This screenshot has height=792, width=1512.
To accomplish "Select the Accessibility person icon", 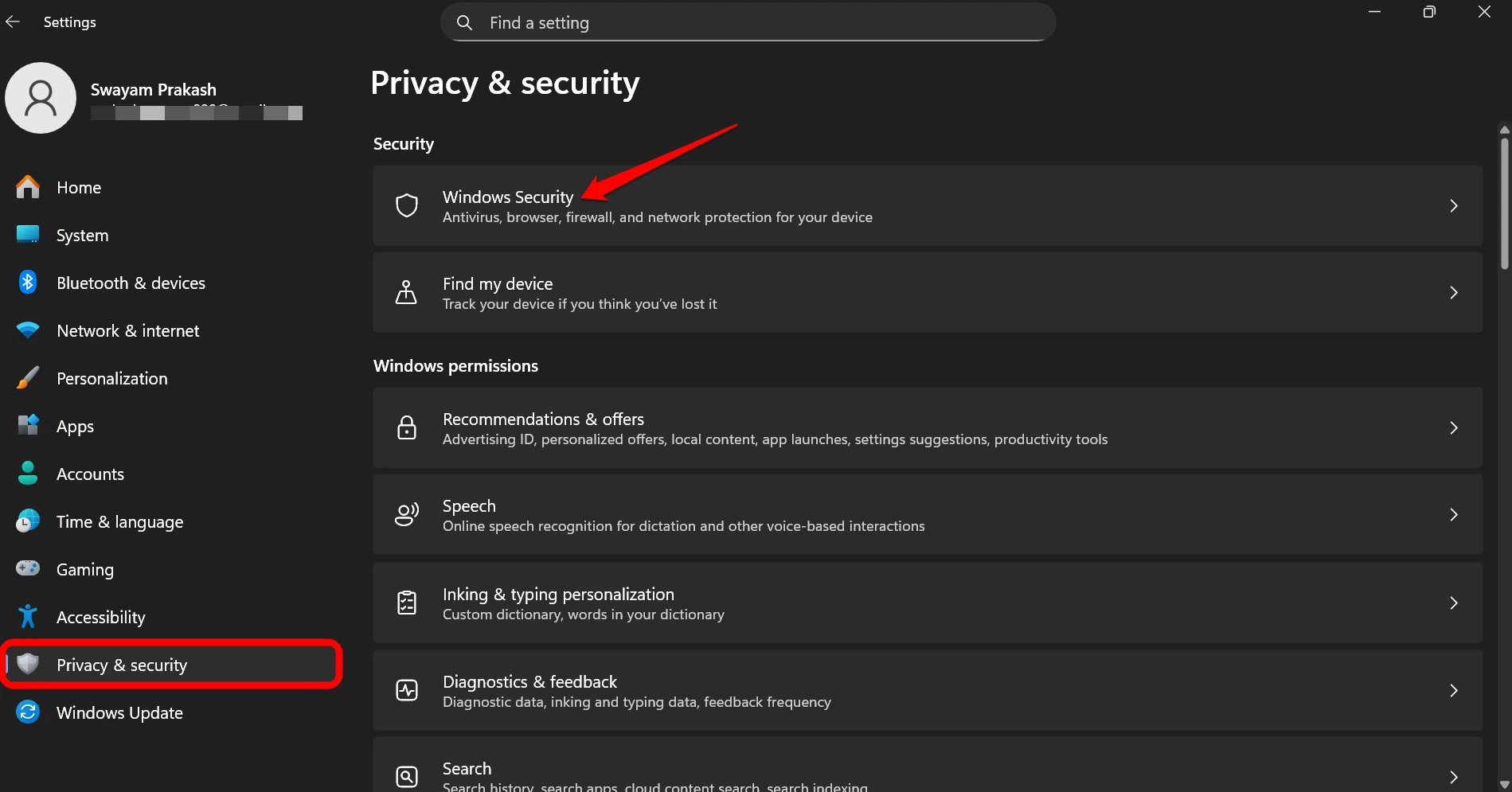I will tap(28, 617).
